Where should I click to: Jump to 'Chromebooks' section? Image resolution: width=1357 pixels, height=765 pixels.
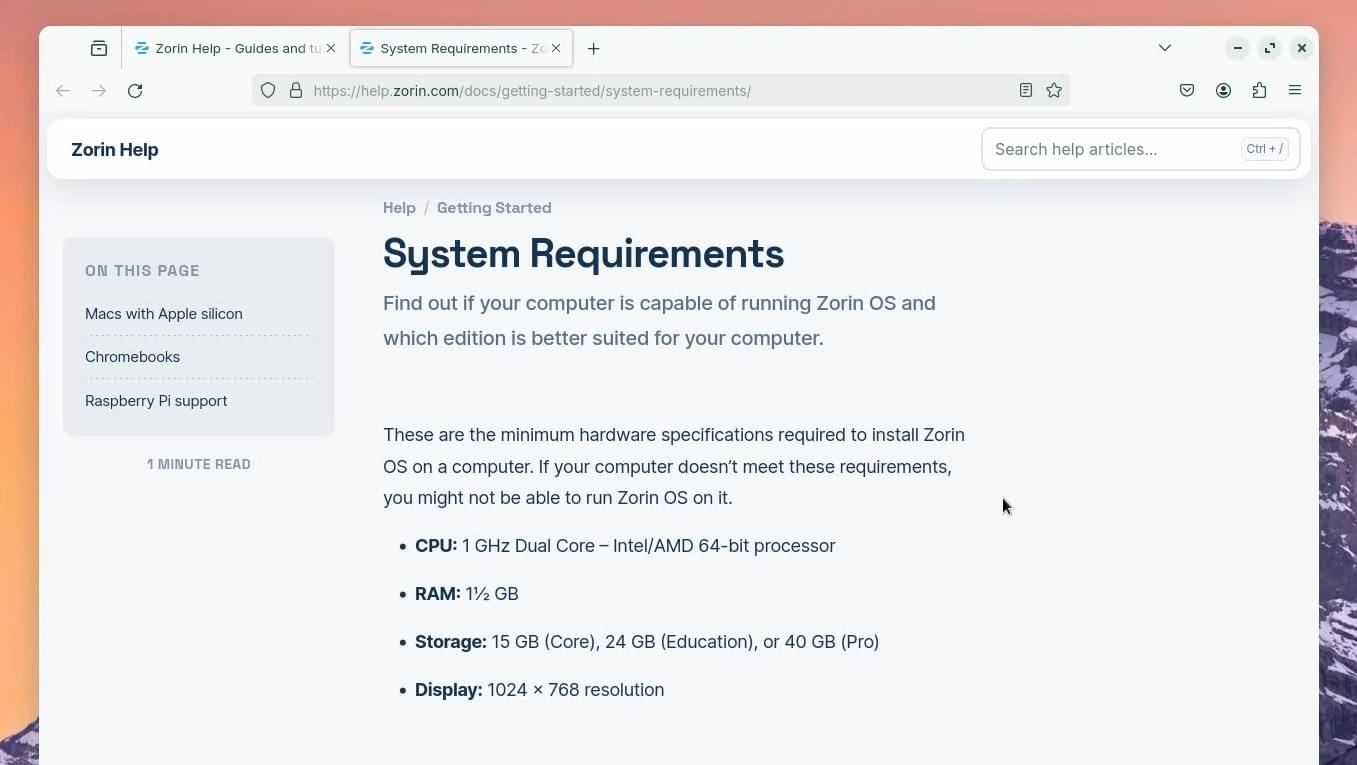tap(133, 357)
